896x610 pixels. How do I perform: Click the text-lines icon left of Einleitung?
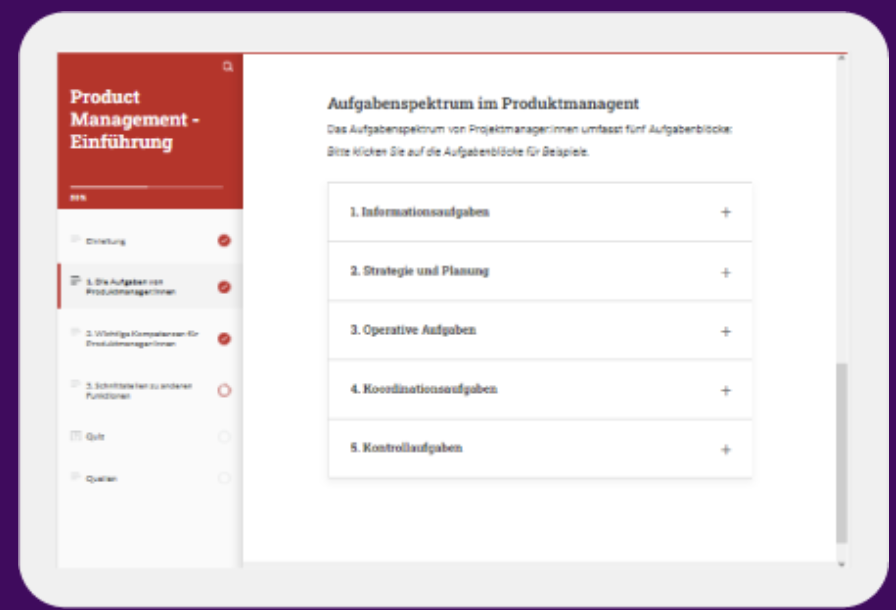[x=75, y=239]
